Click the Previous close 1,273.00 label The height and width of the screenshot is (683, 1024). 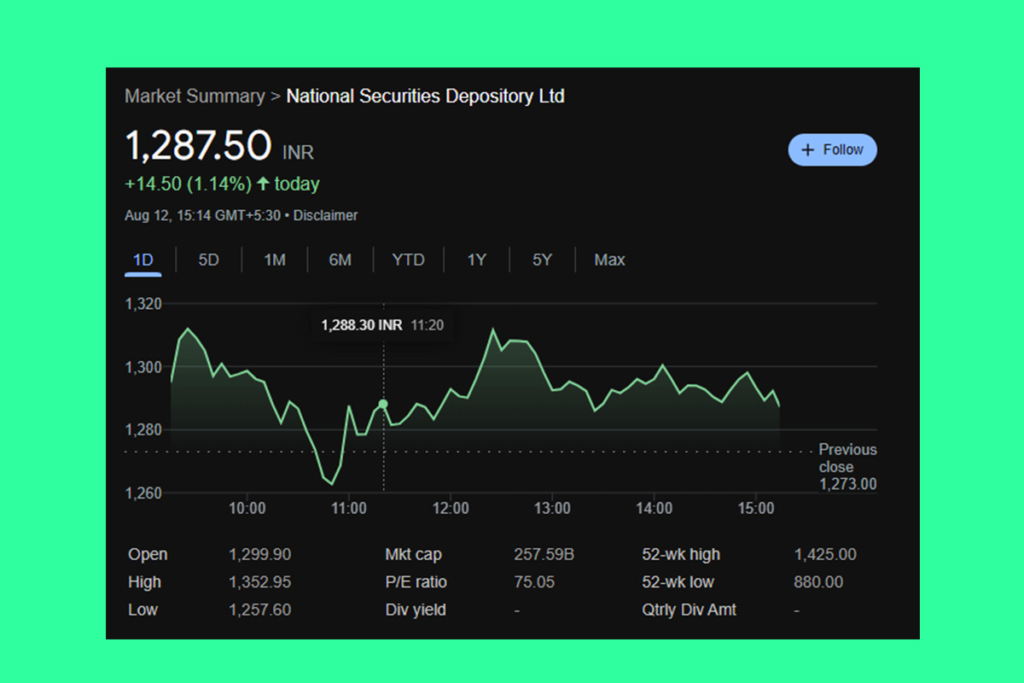click(847, 467)
